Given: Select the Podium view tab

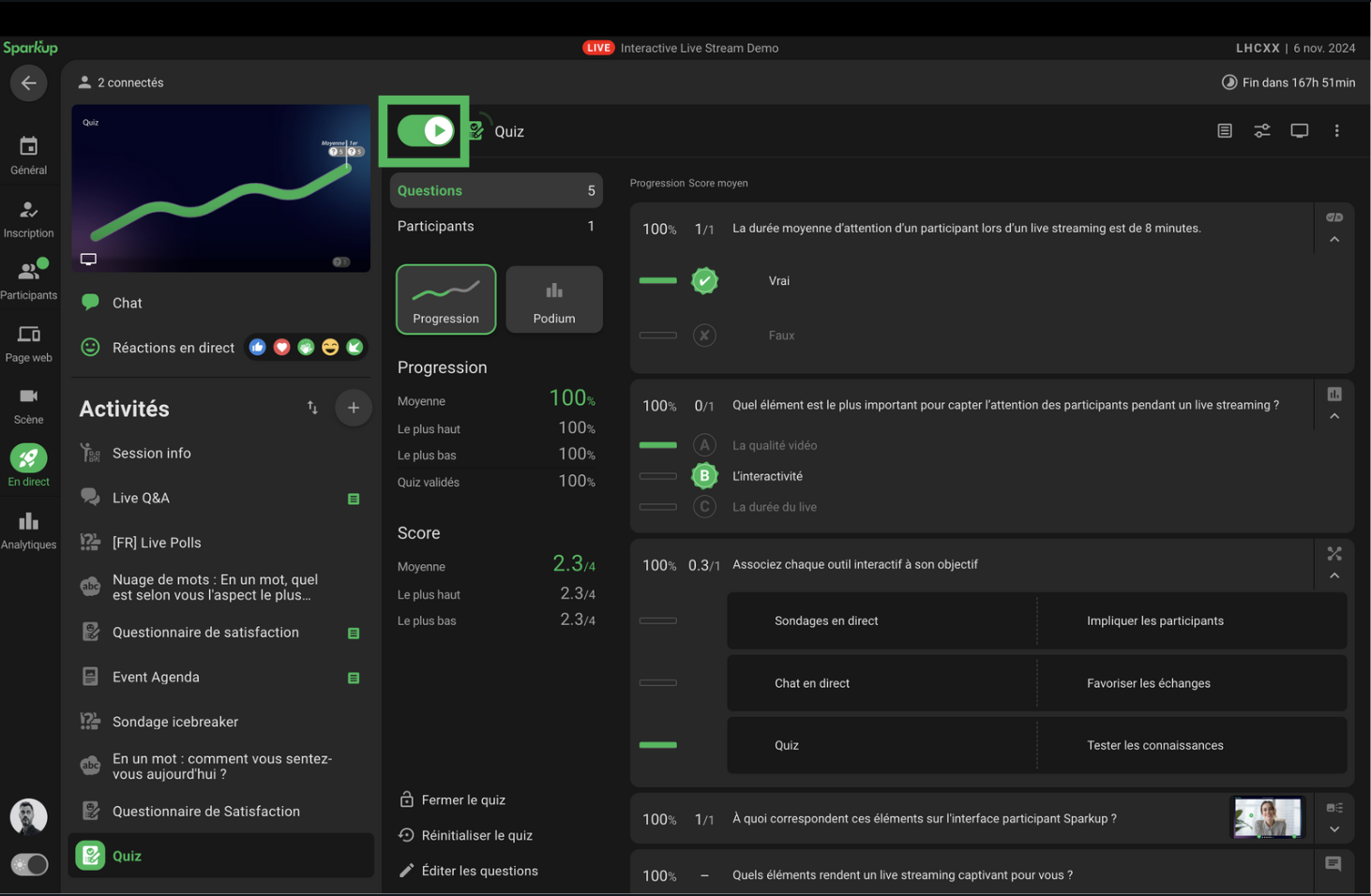Looking at the screenshot, I should click(554, 300).
